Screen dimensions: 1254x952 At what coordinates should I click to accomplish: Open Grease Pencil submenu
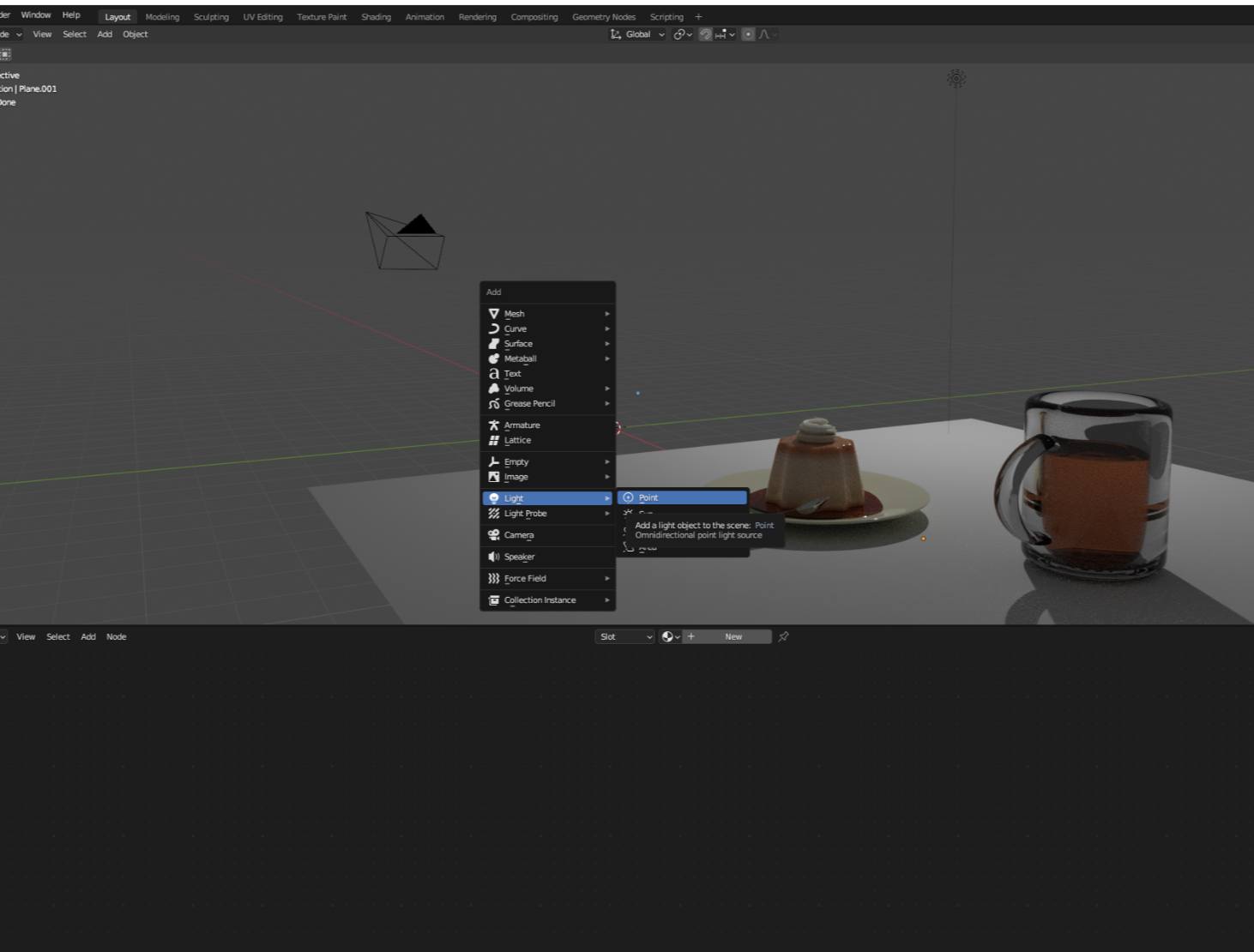[x=547, y=404]
